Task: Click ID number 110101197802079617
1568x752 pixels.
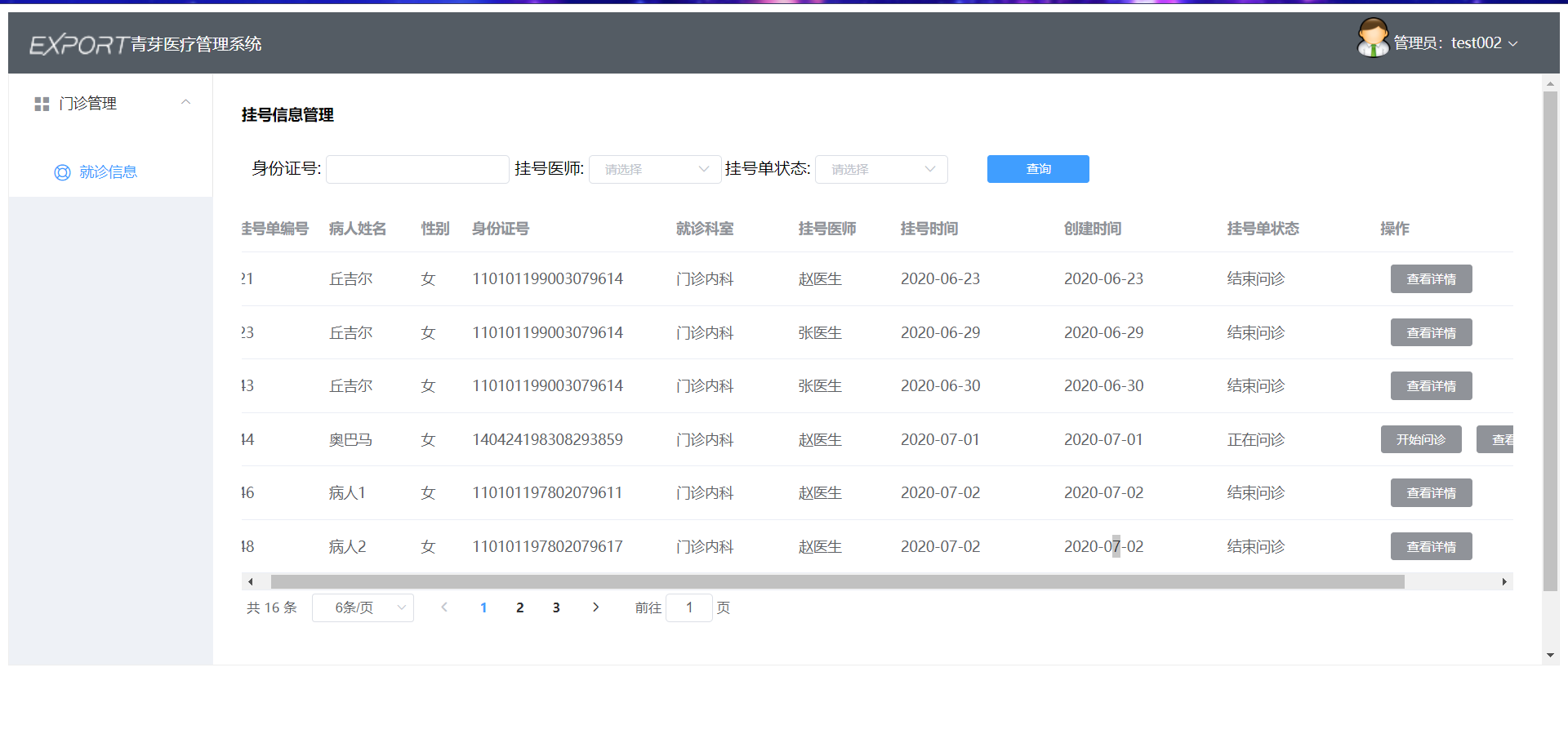Action: click(548, 547)
